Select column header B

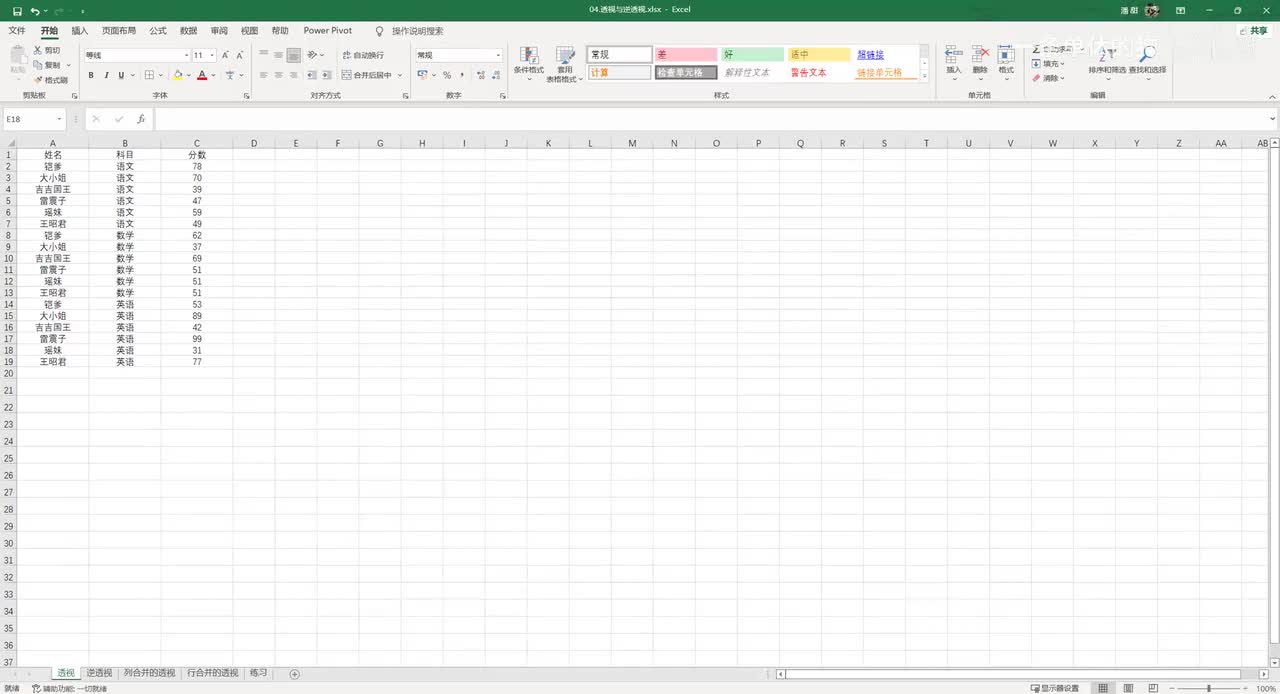click(125, 144)
